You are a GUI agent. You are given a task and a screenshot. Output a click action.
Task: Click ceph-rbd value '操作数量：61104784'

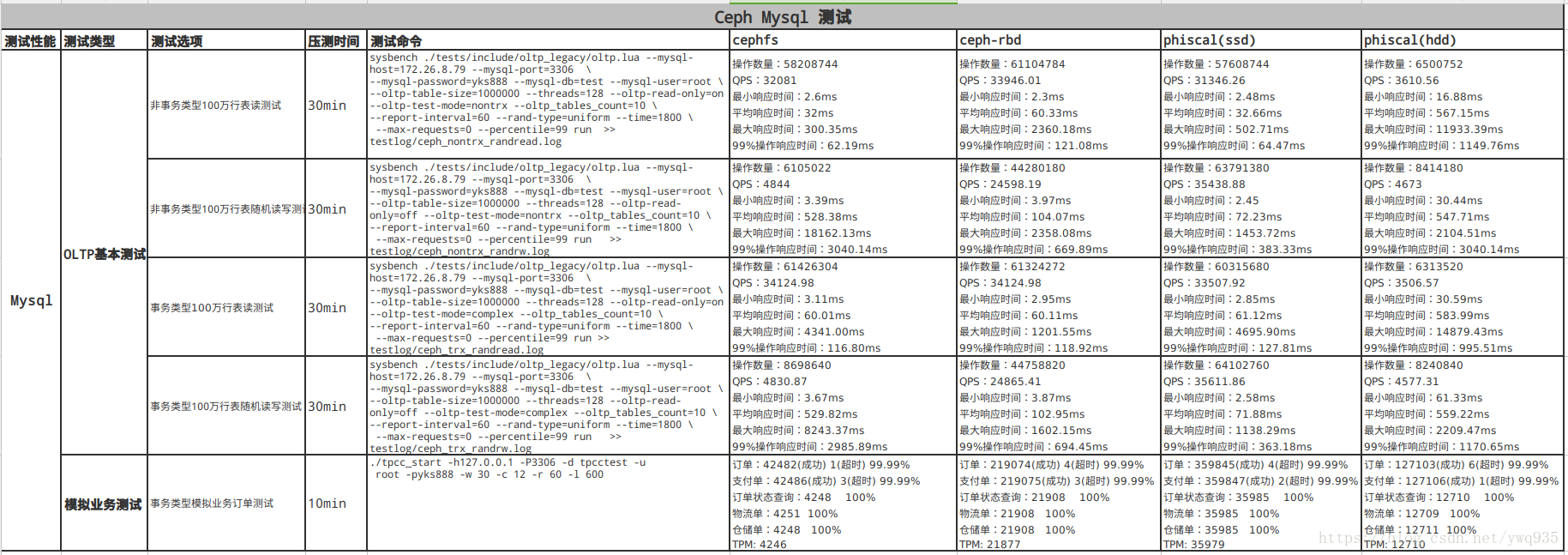(x=1012, y=64)
